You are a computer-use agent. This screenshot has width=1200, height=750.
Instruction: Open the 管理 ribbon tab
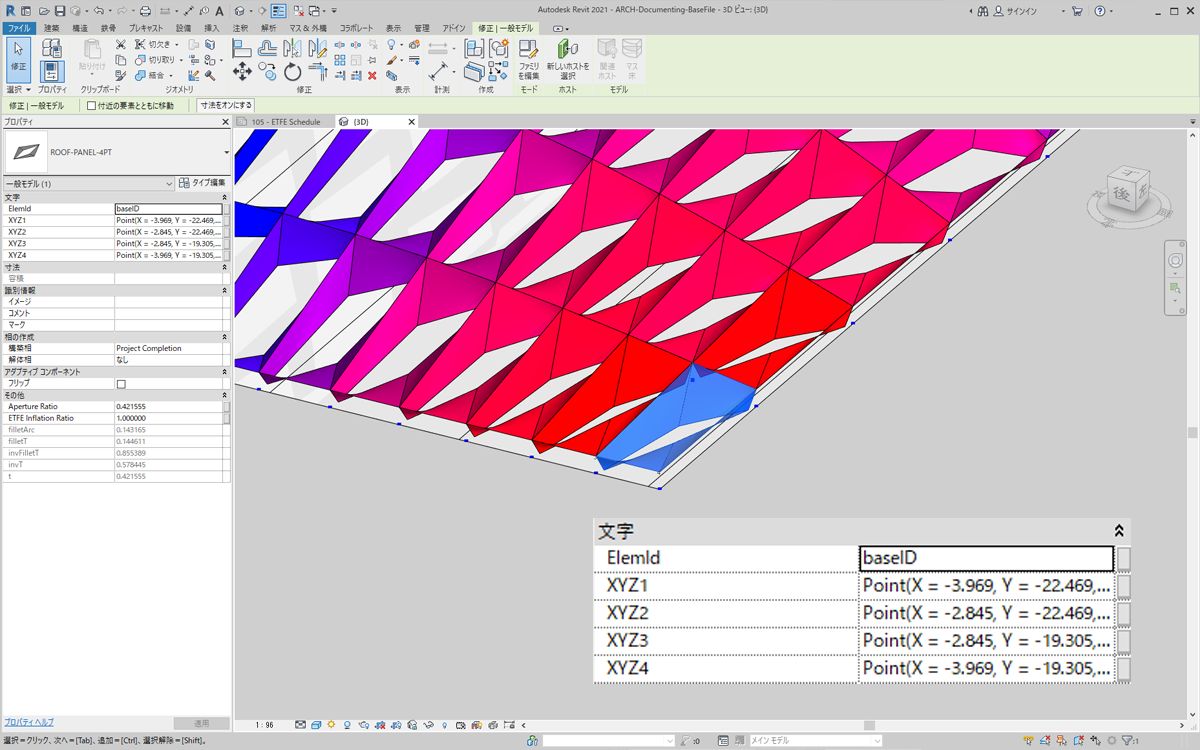click(x=422, y=28)
